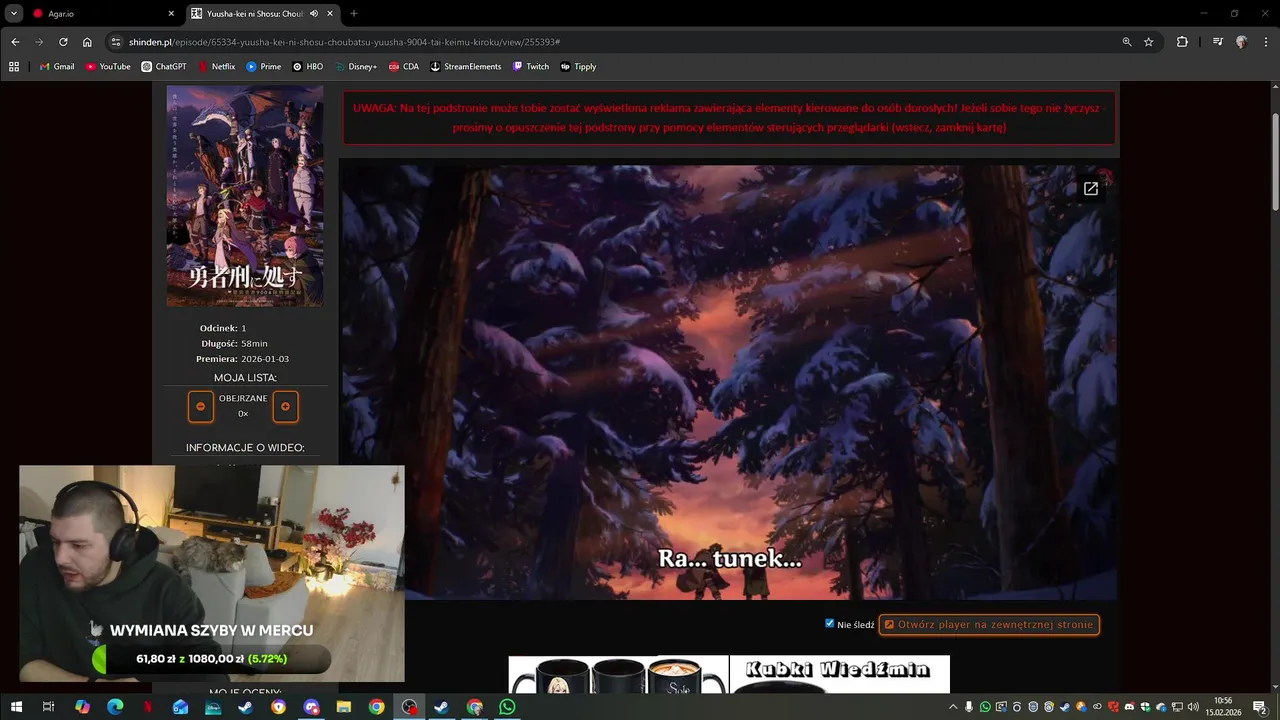Viewport: 1280px width, 720px height.
Task: Decrease watched count with minus button
Action: coord(200,406)
